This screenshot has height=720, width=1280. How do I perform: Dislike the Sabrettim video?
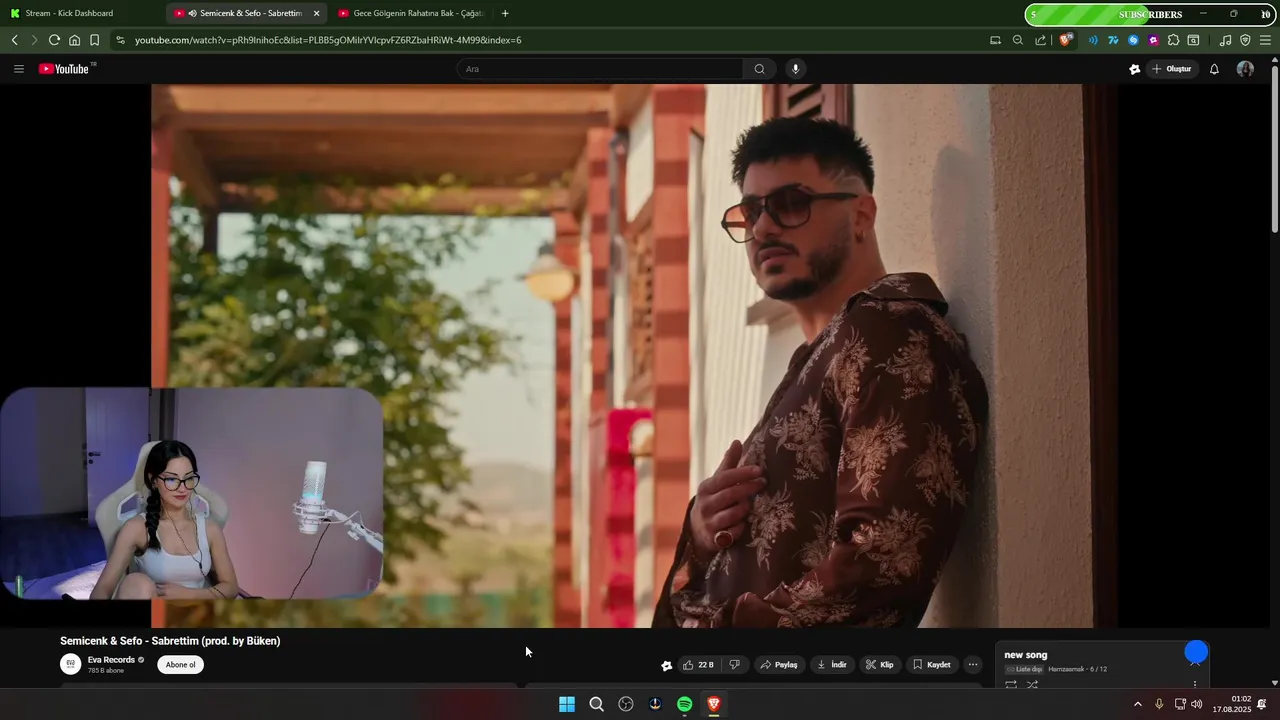click(735, 665)
